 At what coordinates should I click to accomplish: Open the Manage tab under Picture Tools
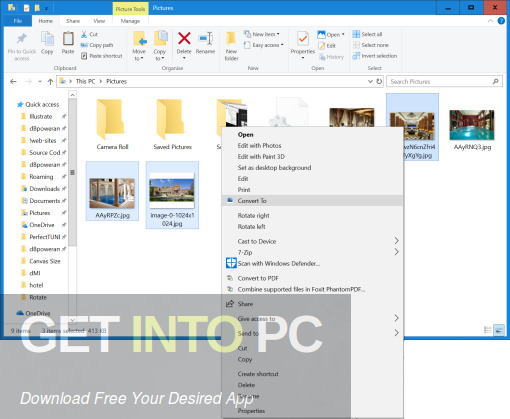tap(130, 21)
